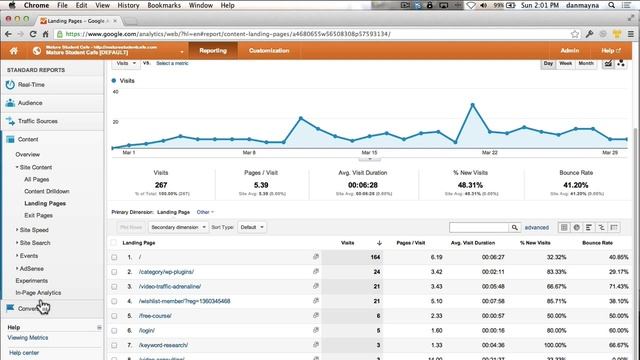Check the /keyword-research/ row checkbox
The height and width of the screenshot is (360, 640).
pyautogui.click(x=114, y=346)
